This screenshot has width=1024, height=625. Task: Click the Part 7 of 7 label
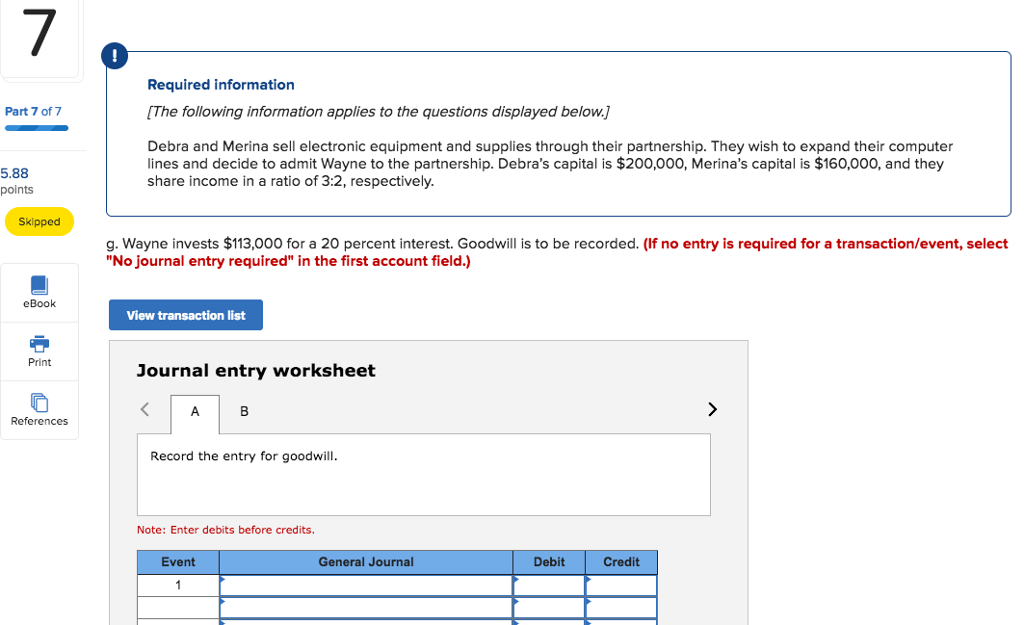pyautogui.click(x=33, y=112)
